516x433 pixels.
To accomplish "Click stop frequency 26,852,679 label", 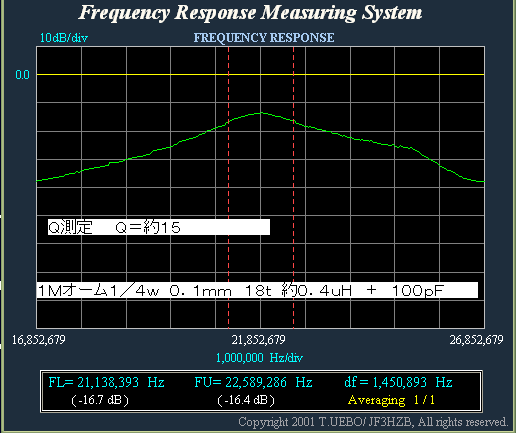I will pos(476,340).
